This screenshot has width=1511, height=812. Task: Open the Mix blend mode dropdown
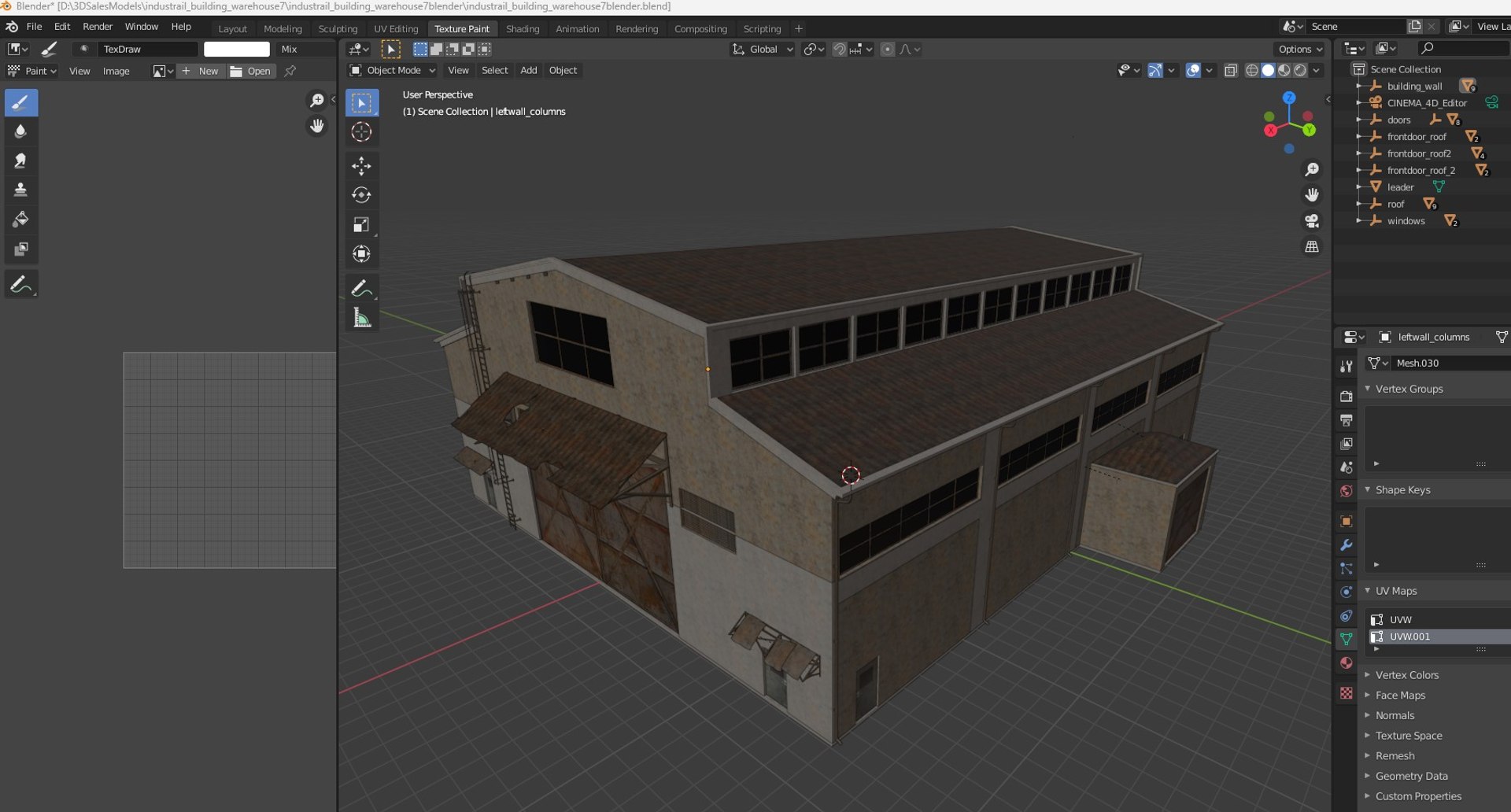point(305,49)
